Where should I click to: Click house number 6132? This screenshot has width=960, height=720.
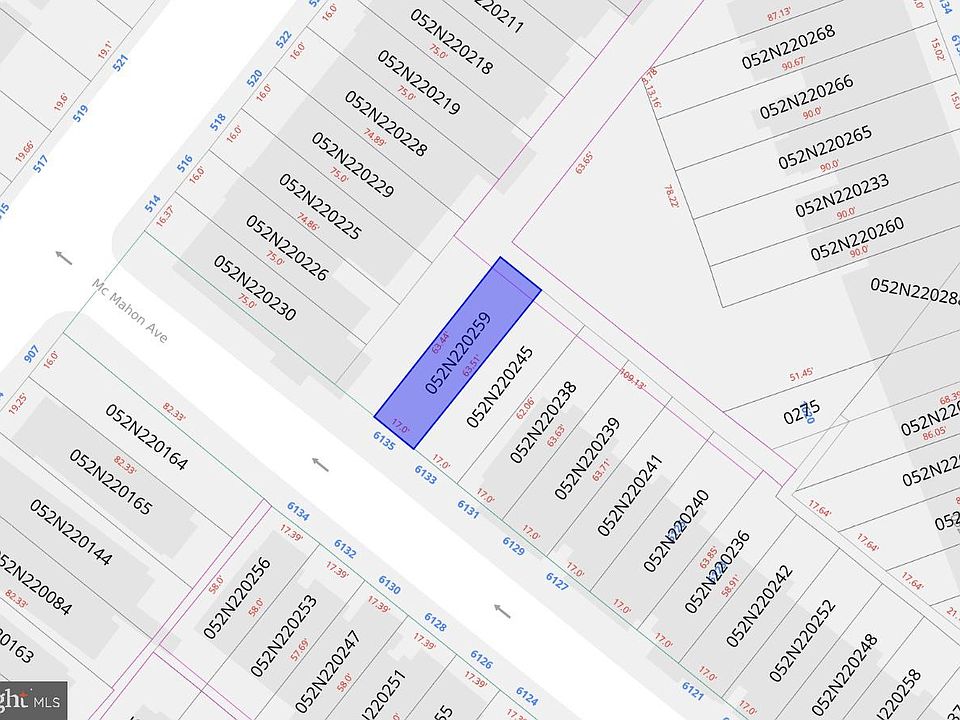tap(345, 549)
